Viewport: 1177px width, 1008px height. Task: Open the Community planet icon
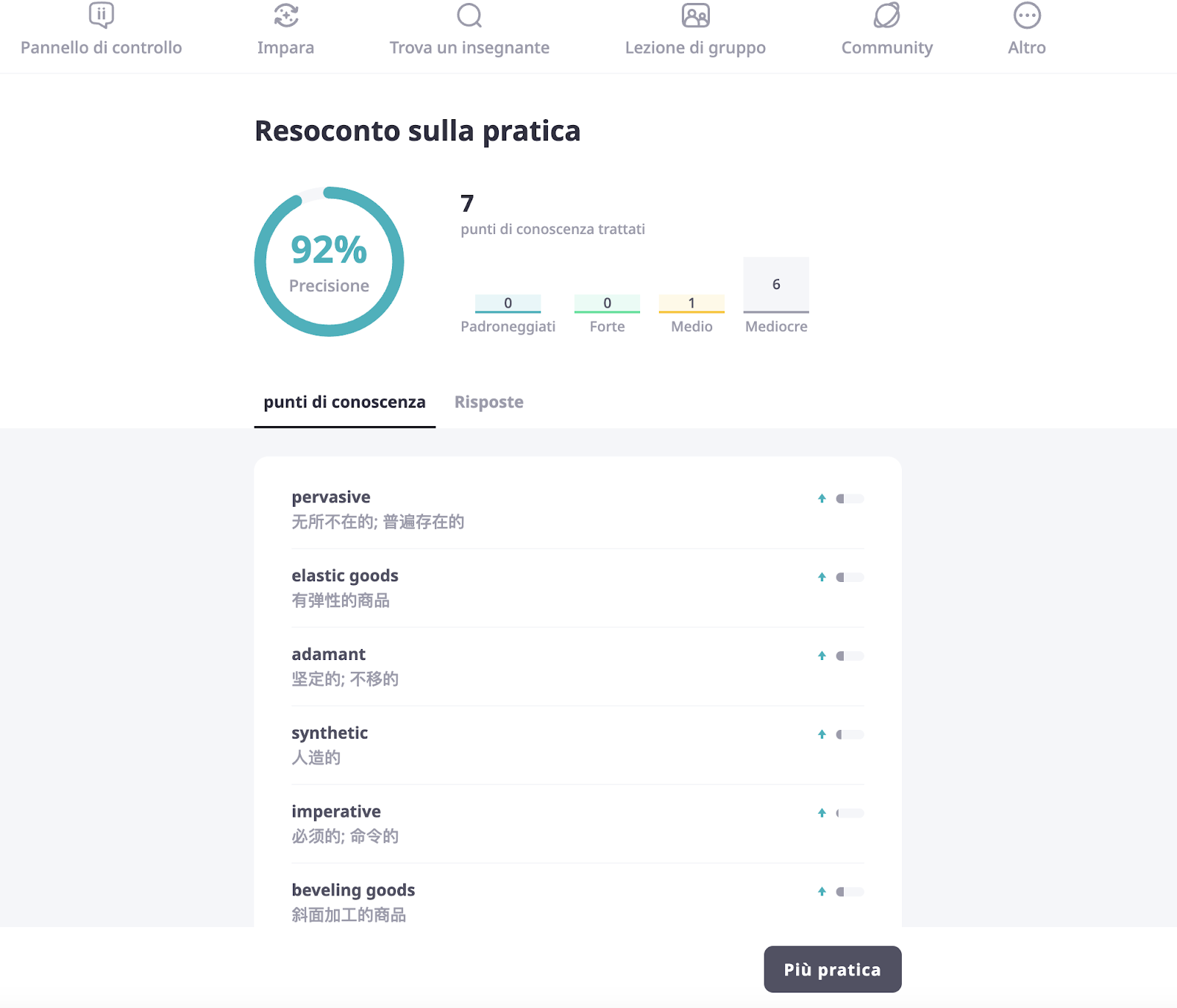[x=887, y=15]
